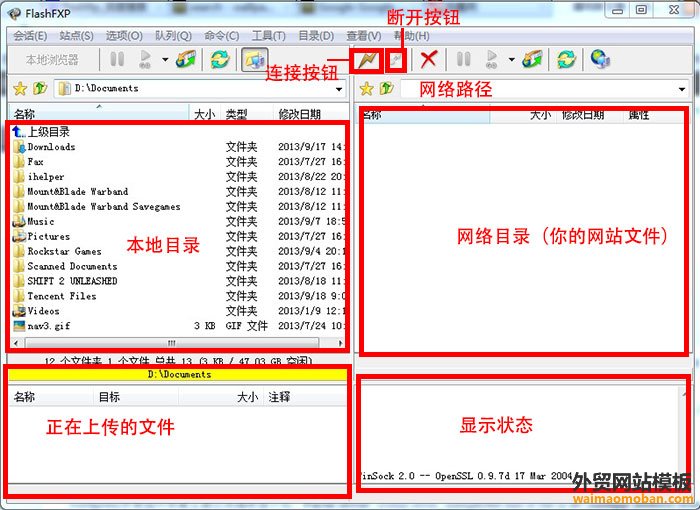
Task: Click the right pane pause icon
Action: pyautogui.click(x=463, y=59)
